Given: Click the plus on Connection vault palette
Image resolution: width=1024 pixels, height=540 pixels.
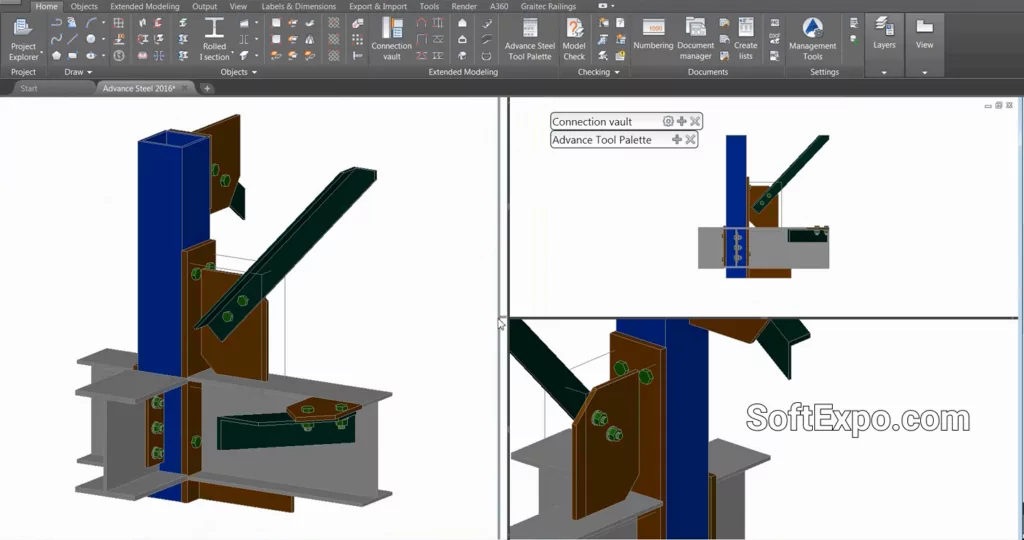Looking at the screenshot, I should coord(682,121).
